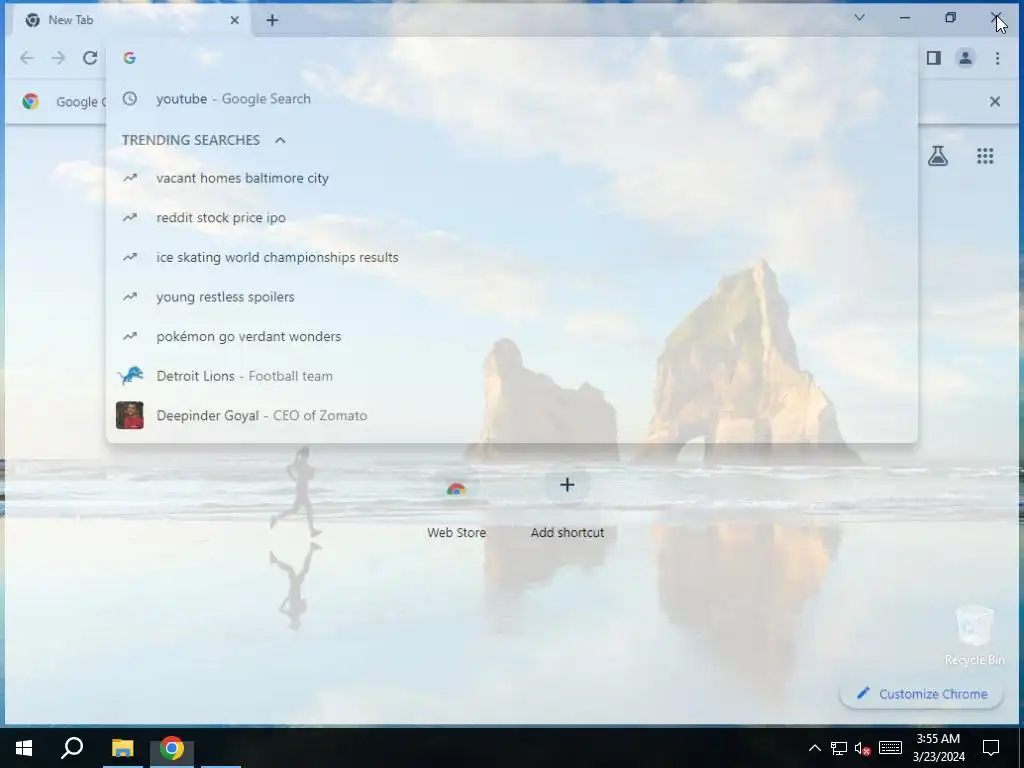Select pokémon go verdant wonders suggestion
This screenshot has height=768, width=1024.
511,336
